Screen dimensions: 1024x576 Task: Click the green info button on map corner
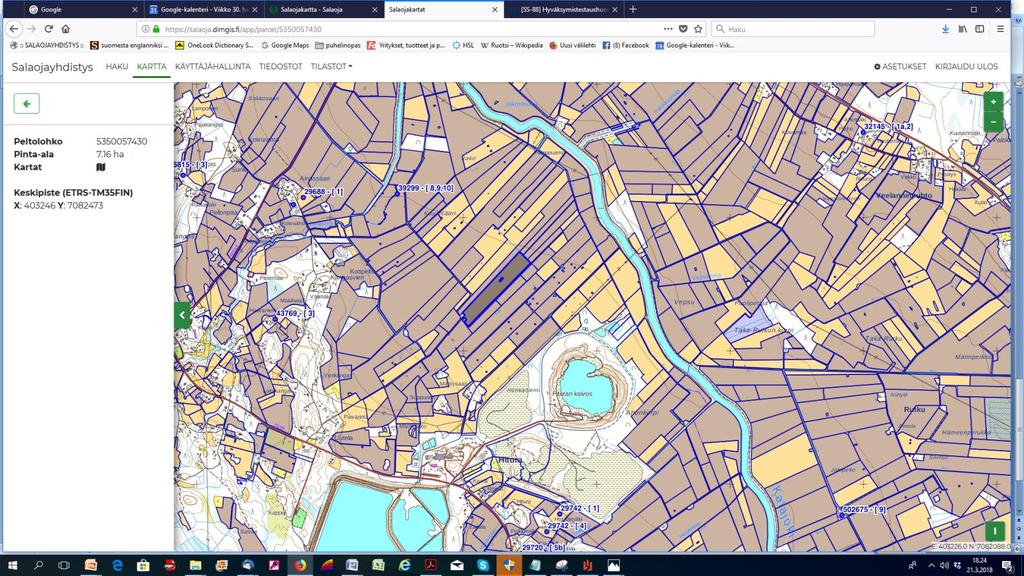(x=995, y=531)
